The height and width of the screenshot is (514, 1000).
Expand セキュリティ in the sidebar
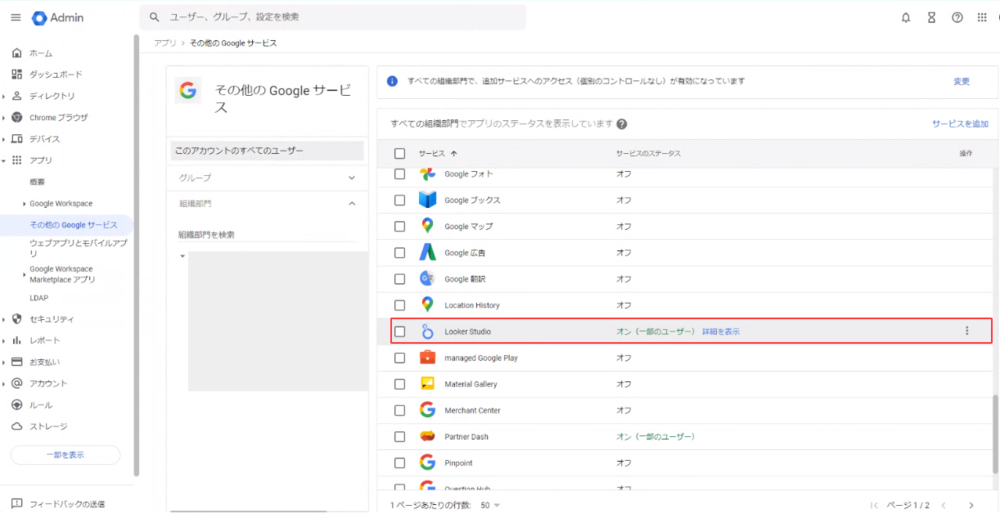point(4,319)
